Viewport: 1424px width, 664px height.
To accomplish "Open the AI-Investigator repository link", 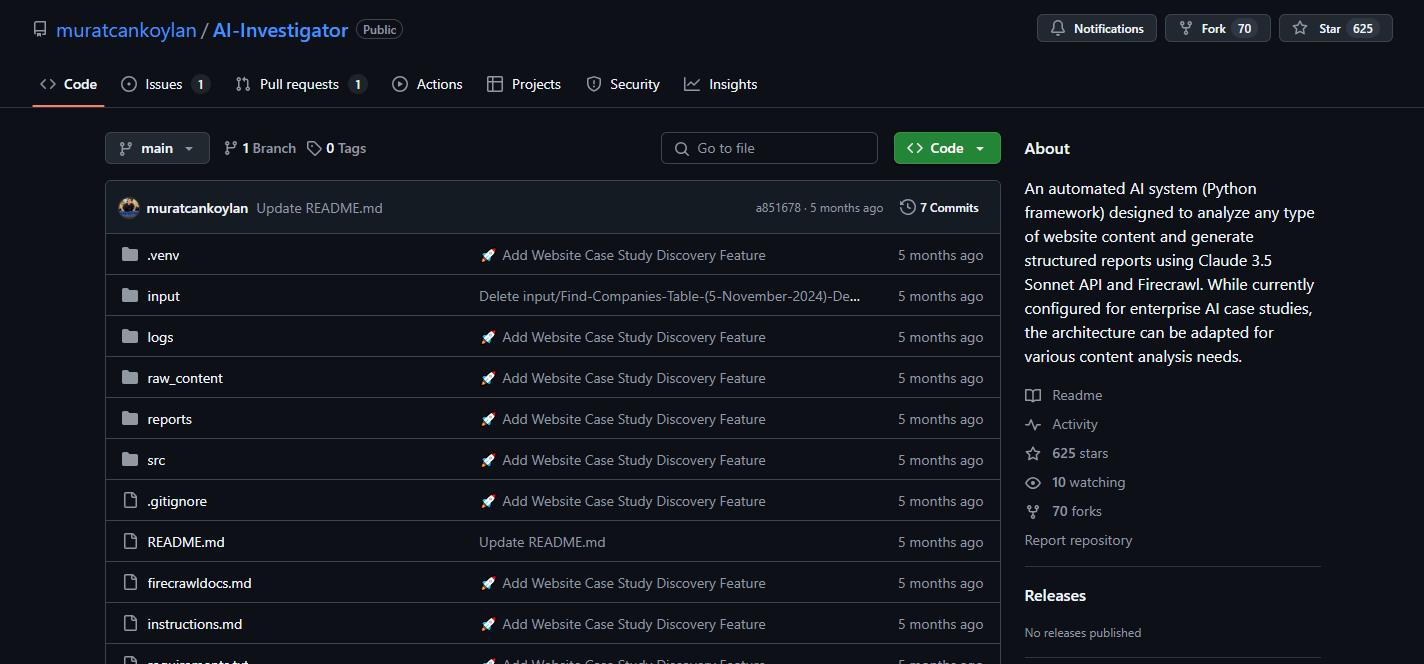I will click(281, 30).
